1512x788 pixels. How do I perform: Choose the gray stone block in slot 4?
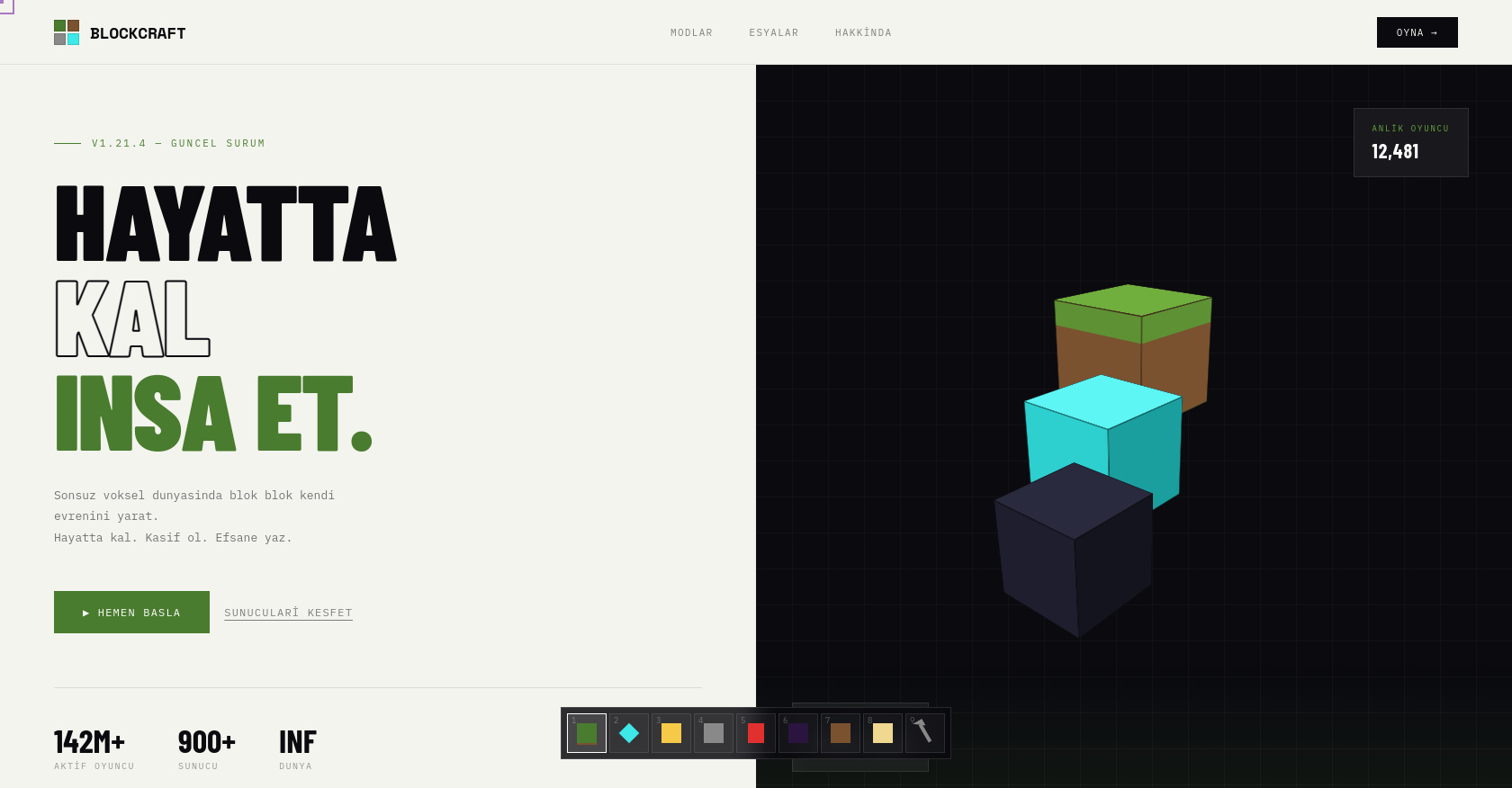click(x=714, y=733)
